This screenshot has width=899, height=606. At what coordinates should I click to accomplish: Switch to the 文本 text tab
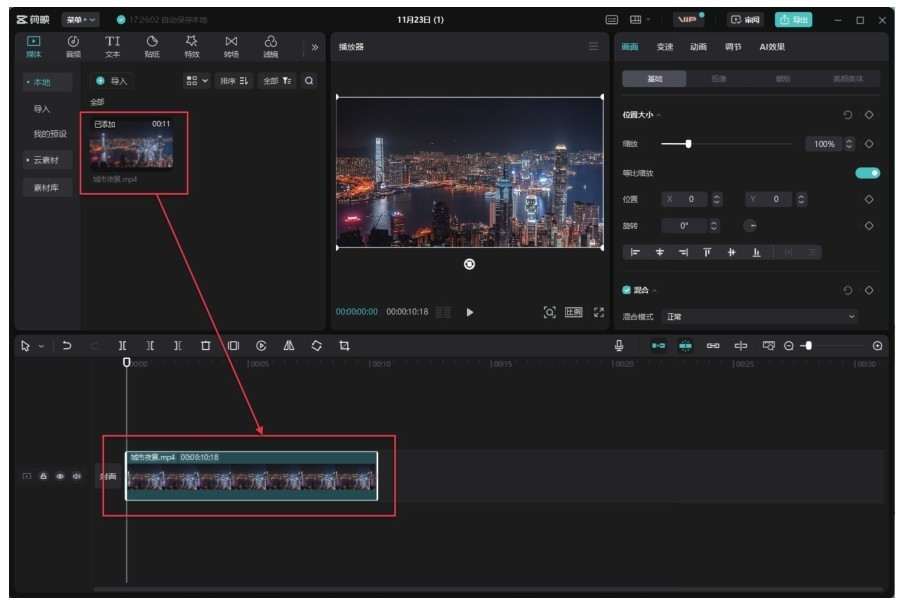(x=112, y=46)
